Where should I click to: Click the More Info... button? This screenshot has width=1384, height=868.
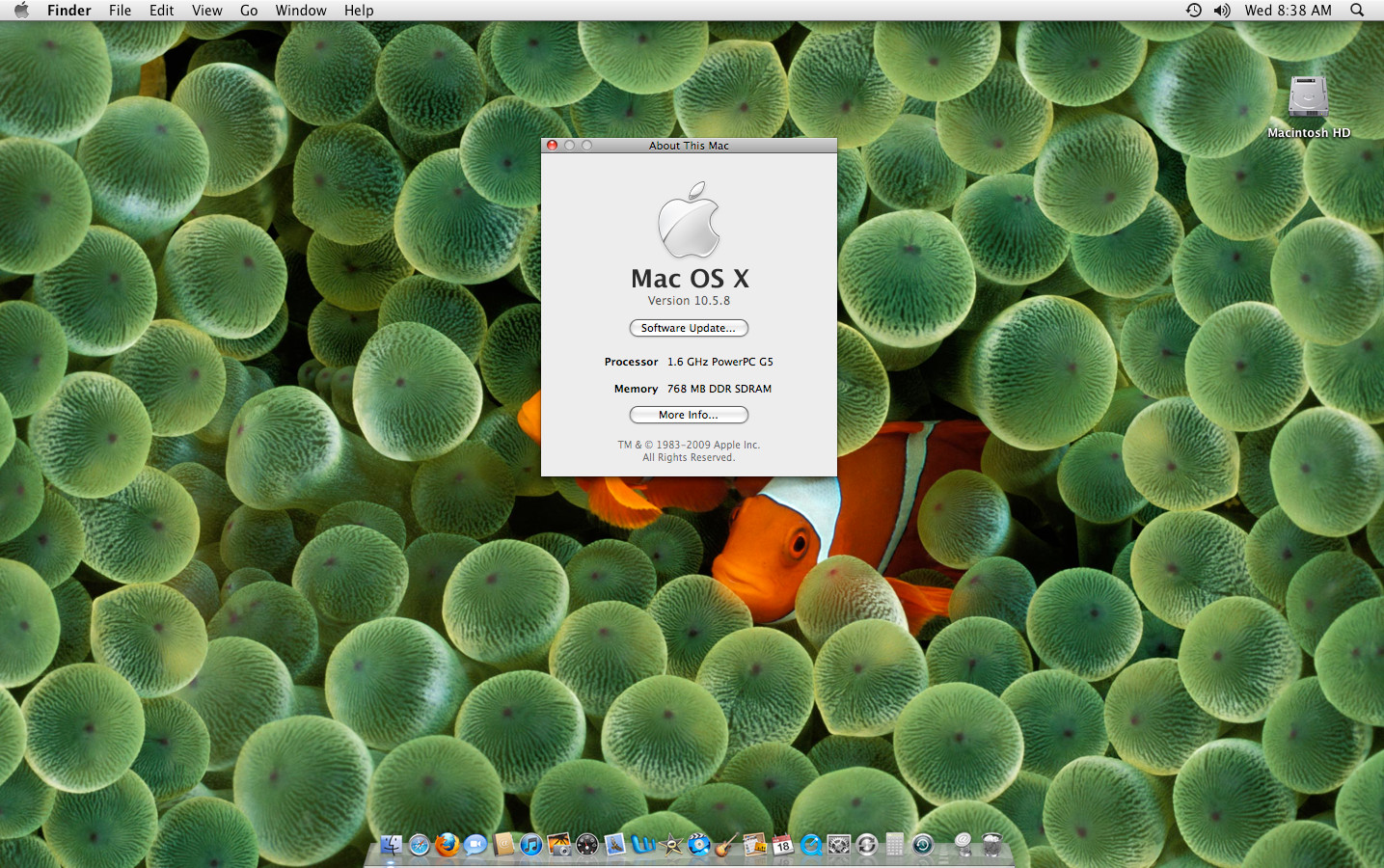[689, 415]
